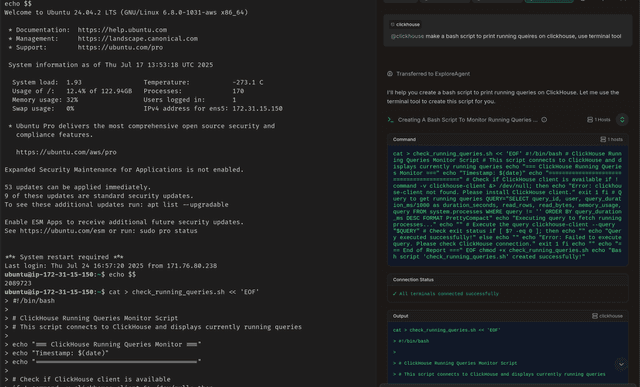Click the IPv4 address 172.31.15.150 value

[x=257, y=109]
